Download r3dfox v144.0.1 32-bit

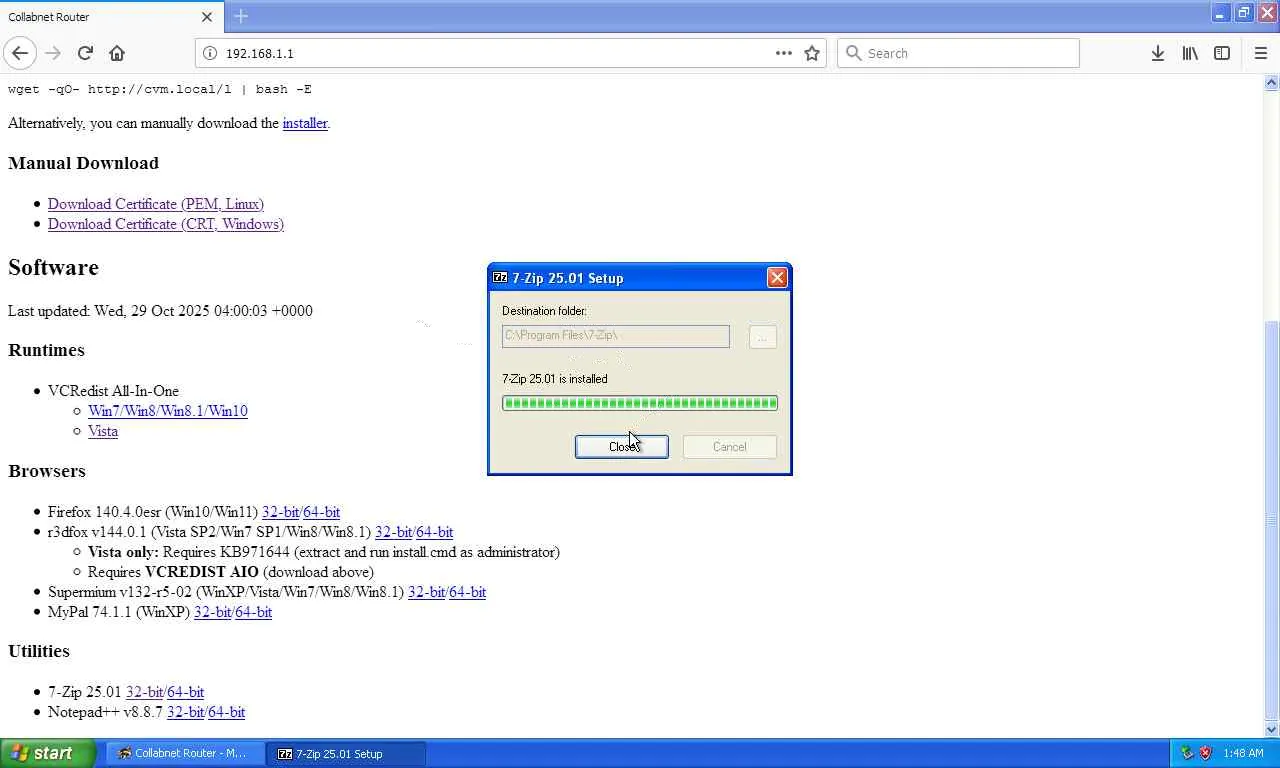pyautogui.click(x=393, y=532)
